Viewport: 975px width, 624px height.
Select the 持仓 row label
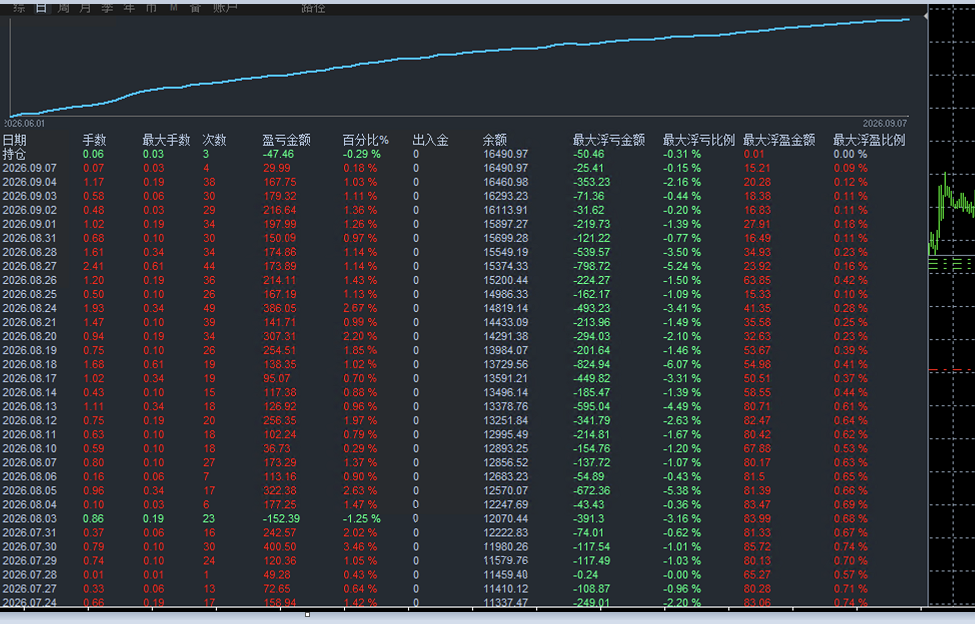[x=14, y=154]
